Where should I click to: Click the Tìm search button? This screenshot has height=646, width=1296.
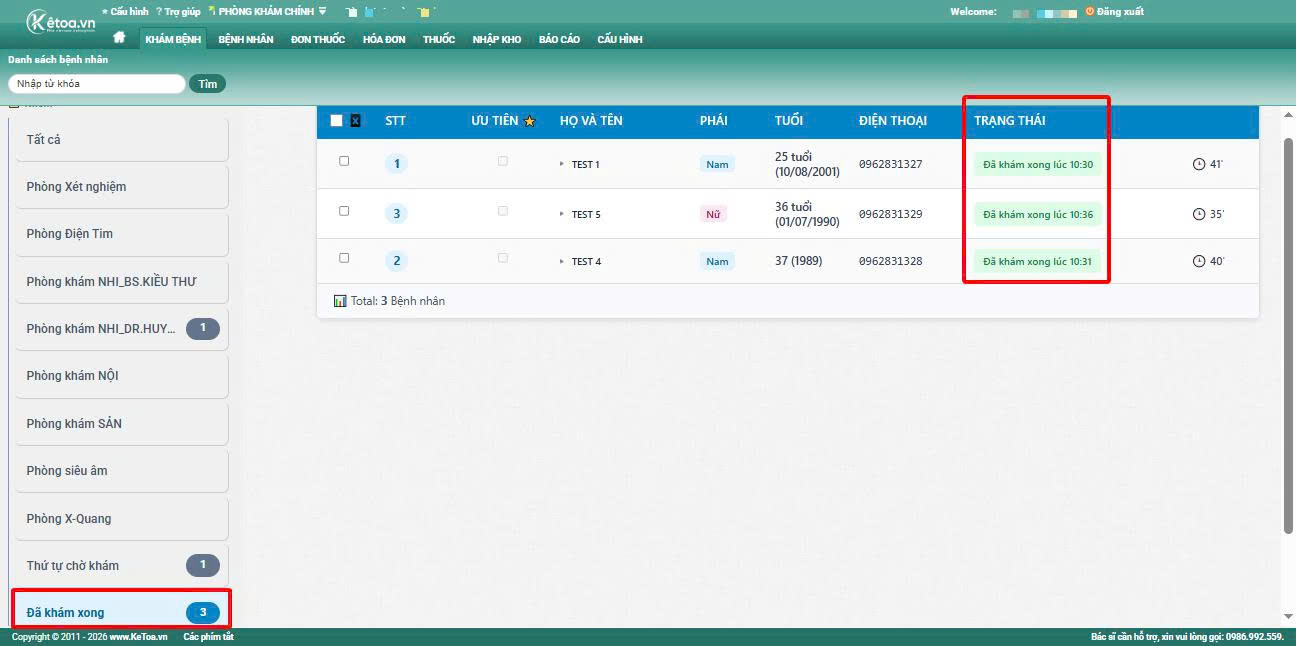click(207, 84)
